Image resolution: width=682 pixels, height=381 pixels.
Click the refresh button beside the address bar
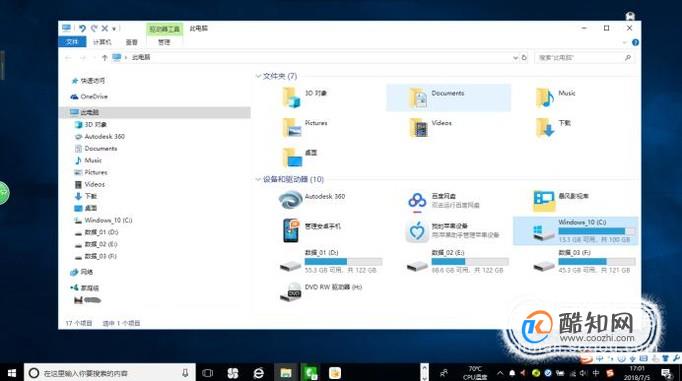click(524, 57)
